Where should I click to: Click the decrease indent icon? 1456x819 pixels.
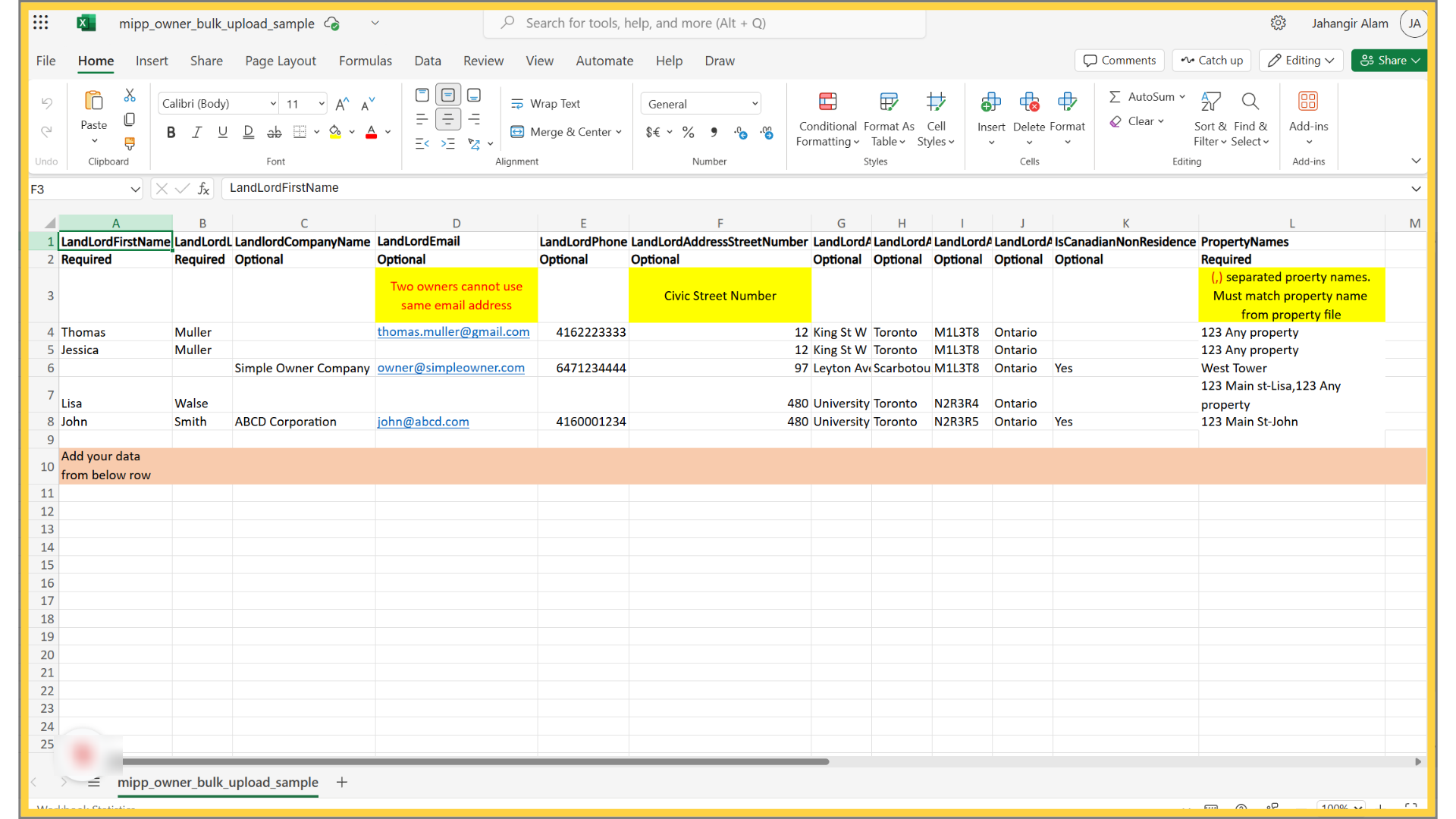pos(422,143)
